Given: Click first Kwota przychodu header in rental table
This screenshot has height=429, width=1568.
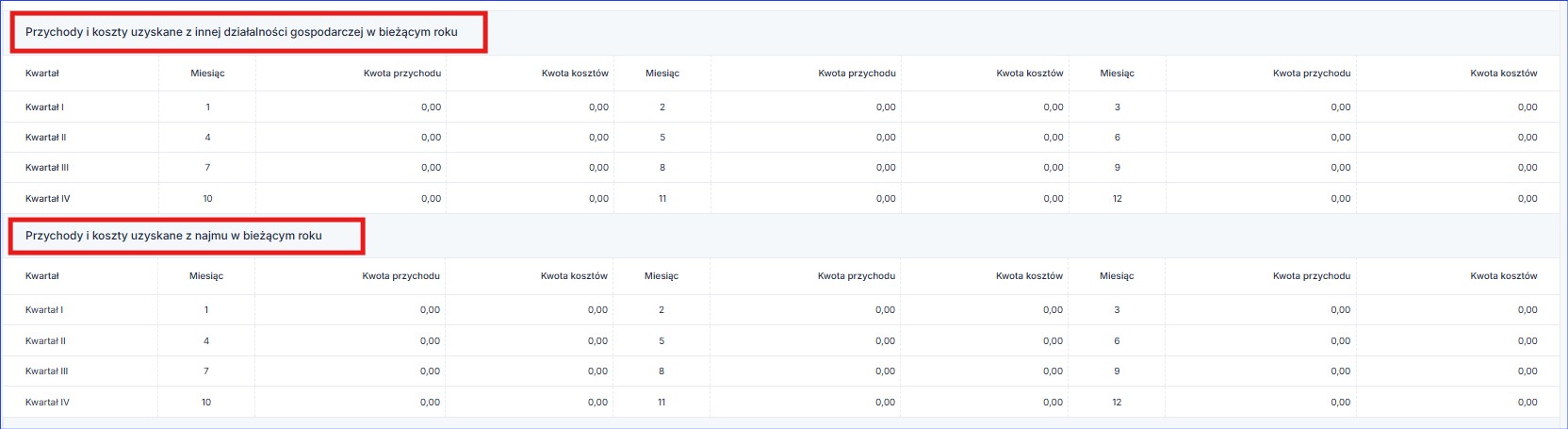Looking at the screenshot, I should pyautogui.click(x=400, y=276).
